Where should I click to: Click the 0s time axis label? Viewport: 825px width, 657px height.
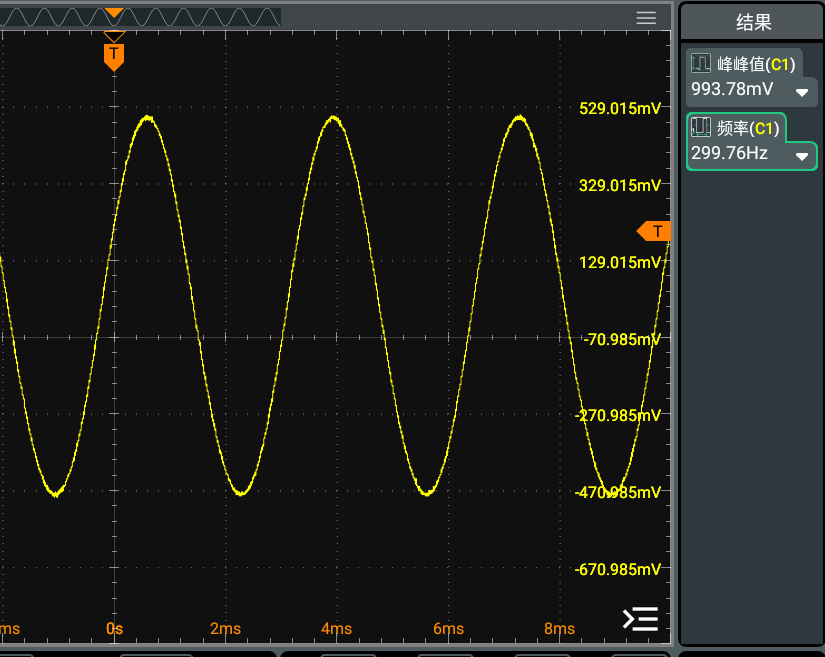click(x=114, y=628)
